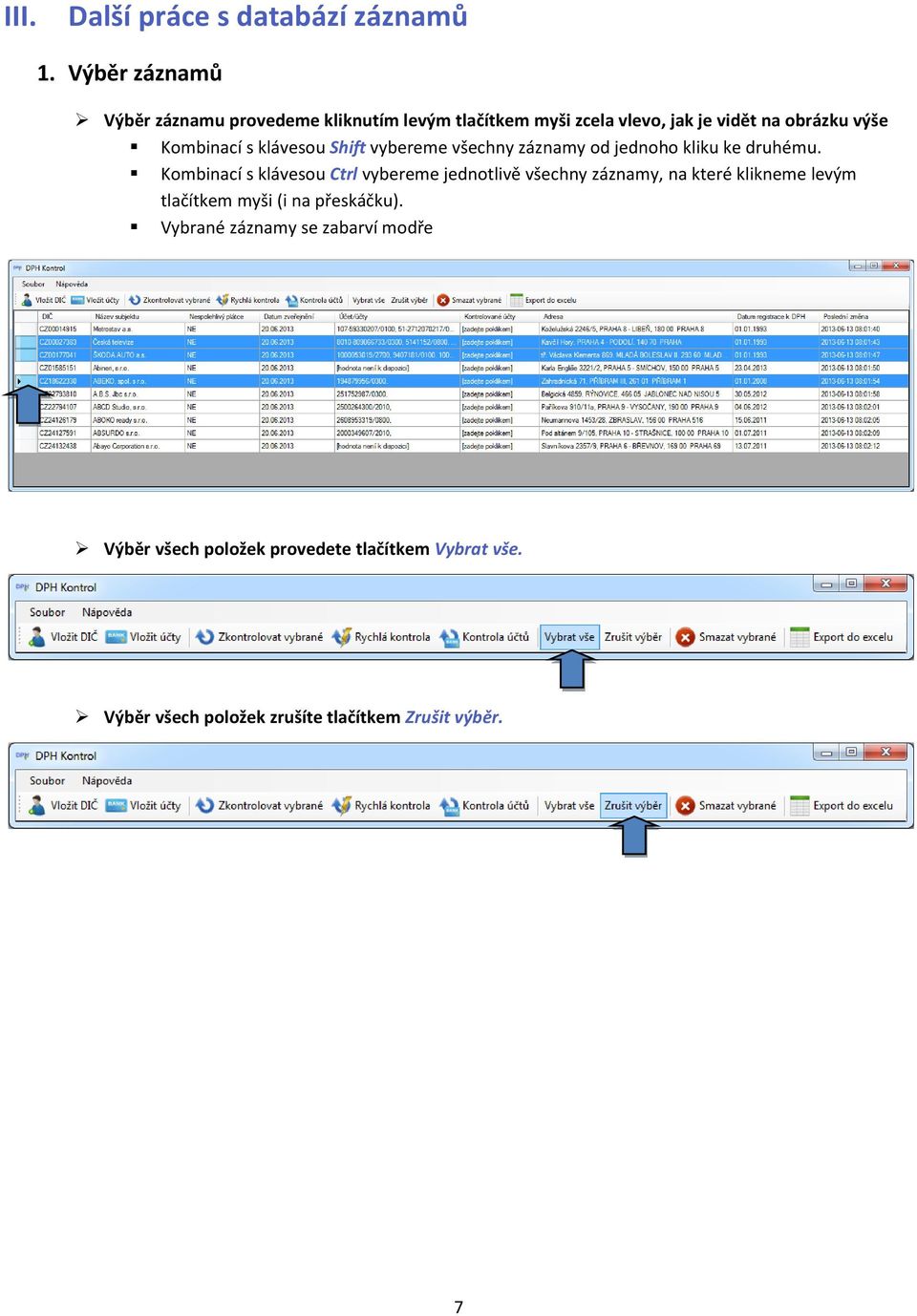Click the Účet/účty column header

pos(397,316)
